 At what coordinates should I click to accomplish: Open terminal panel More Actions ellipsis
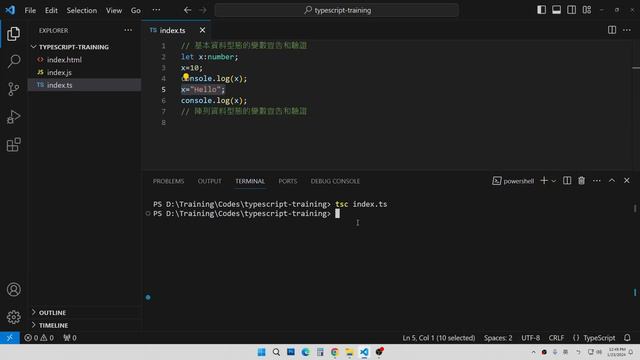pyautogui.click(x=597, y=180)
